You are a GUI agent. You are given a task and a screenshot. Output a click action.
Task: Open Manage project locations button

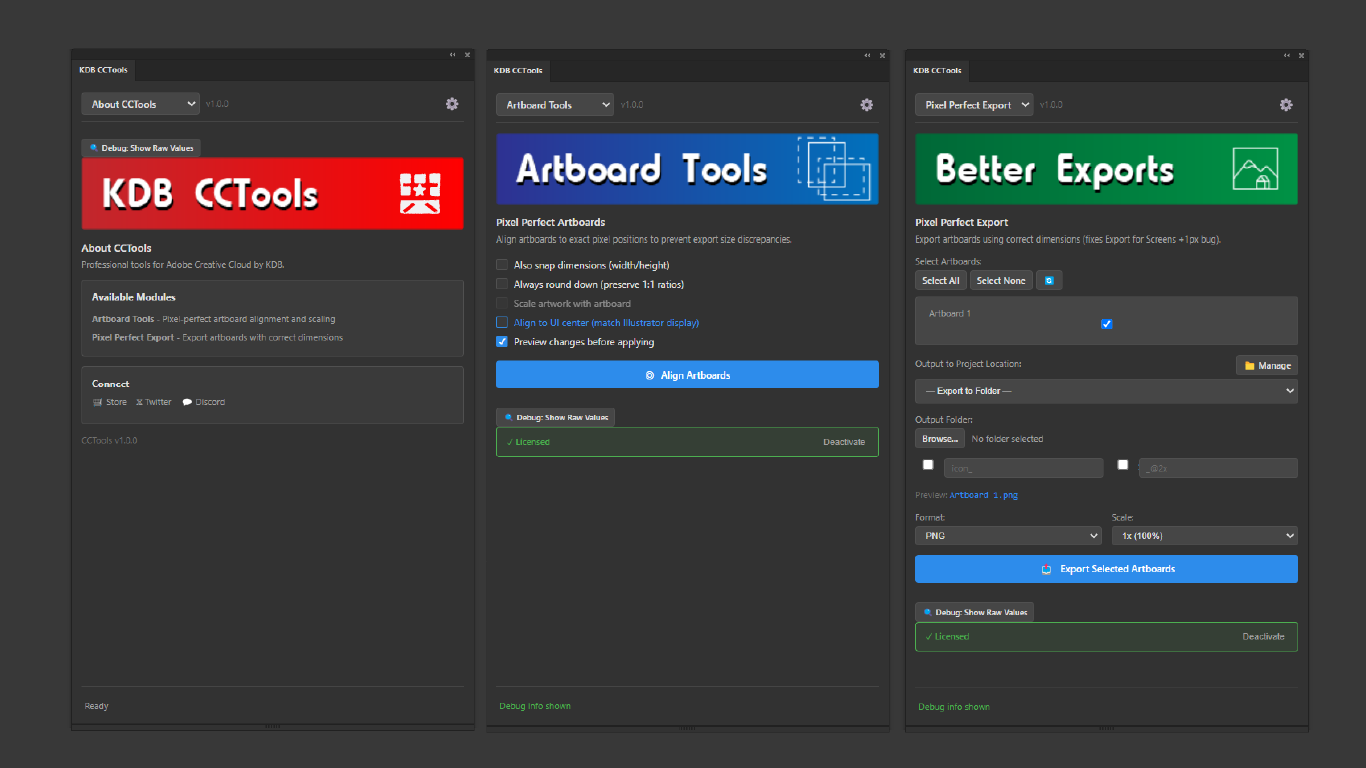click(1267, 366)
